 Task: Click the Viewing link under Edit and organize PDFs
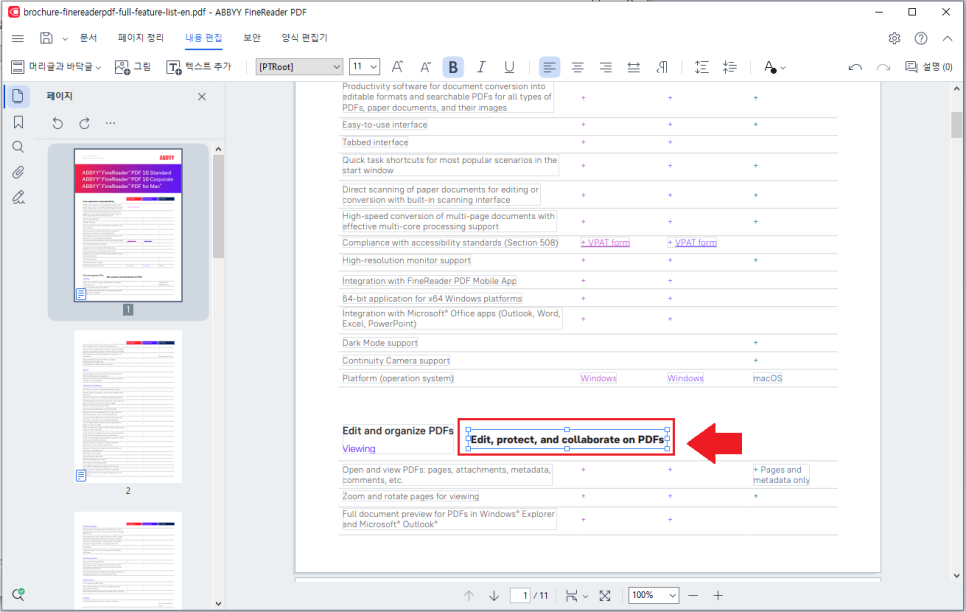(359, 449)
